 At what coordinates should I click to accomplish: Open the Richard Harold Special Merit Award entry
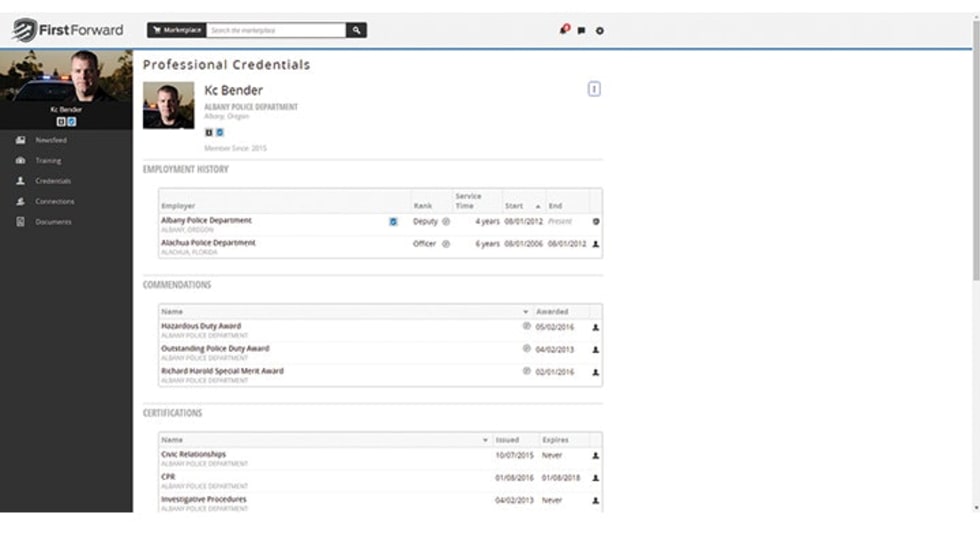point(222,371)
